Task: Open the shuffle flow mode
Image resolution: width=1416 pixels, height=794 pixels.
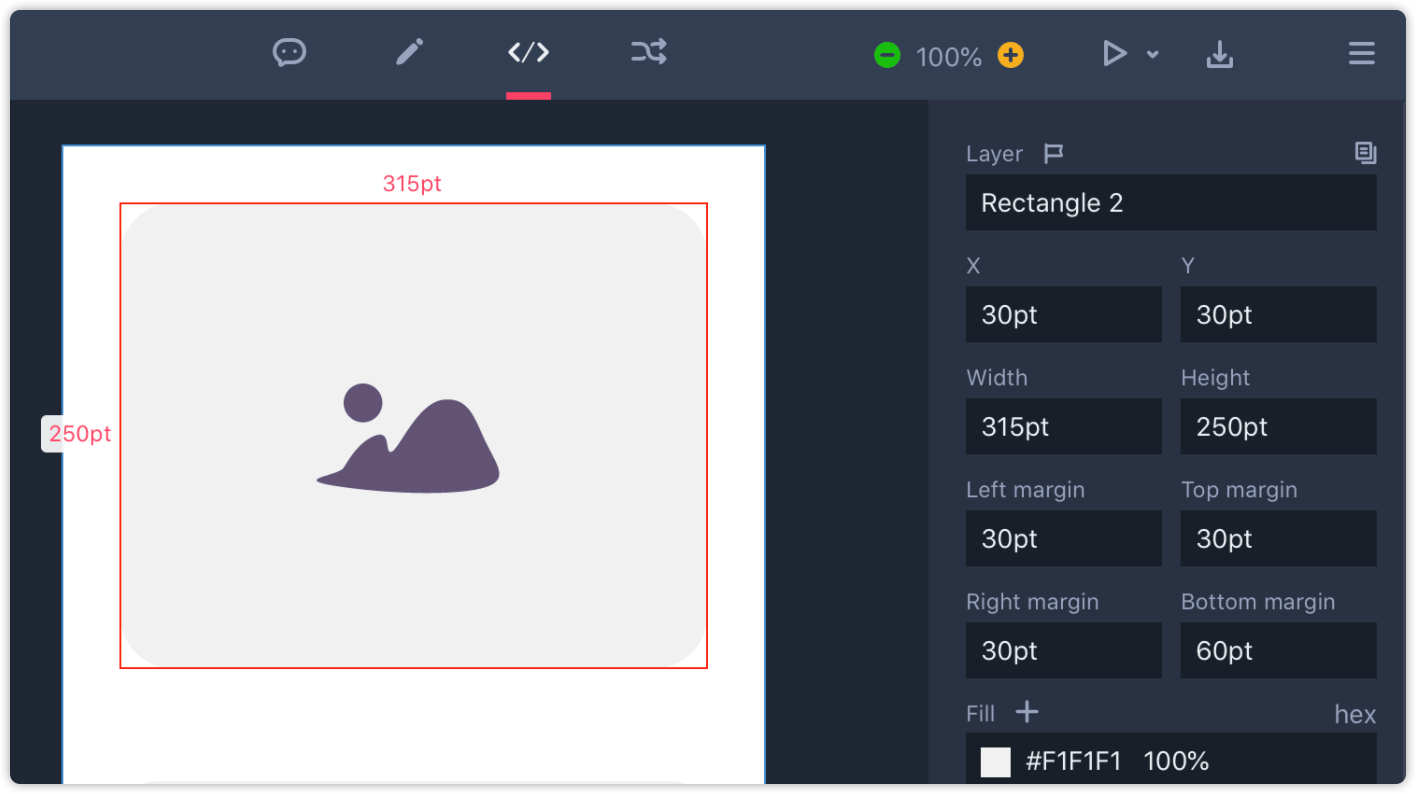Action: pos(649,52)
